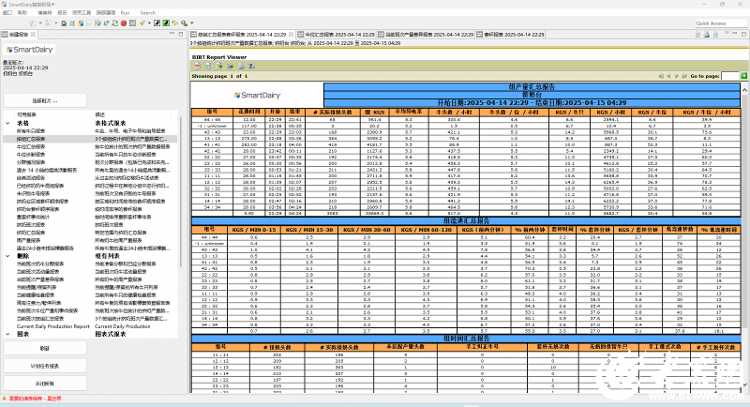Click the green go button beside Go to page
The width and height of the screenshot is (750, 407).
tap(744, 76)
